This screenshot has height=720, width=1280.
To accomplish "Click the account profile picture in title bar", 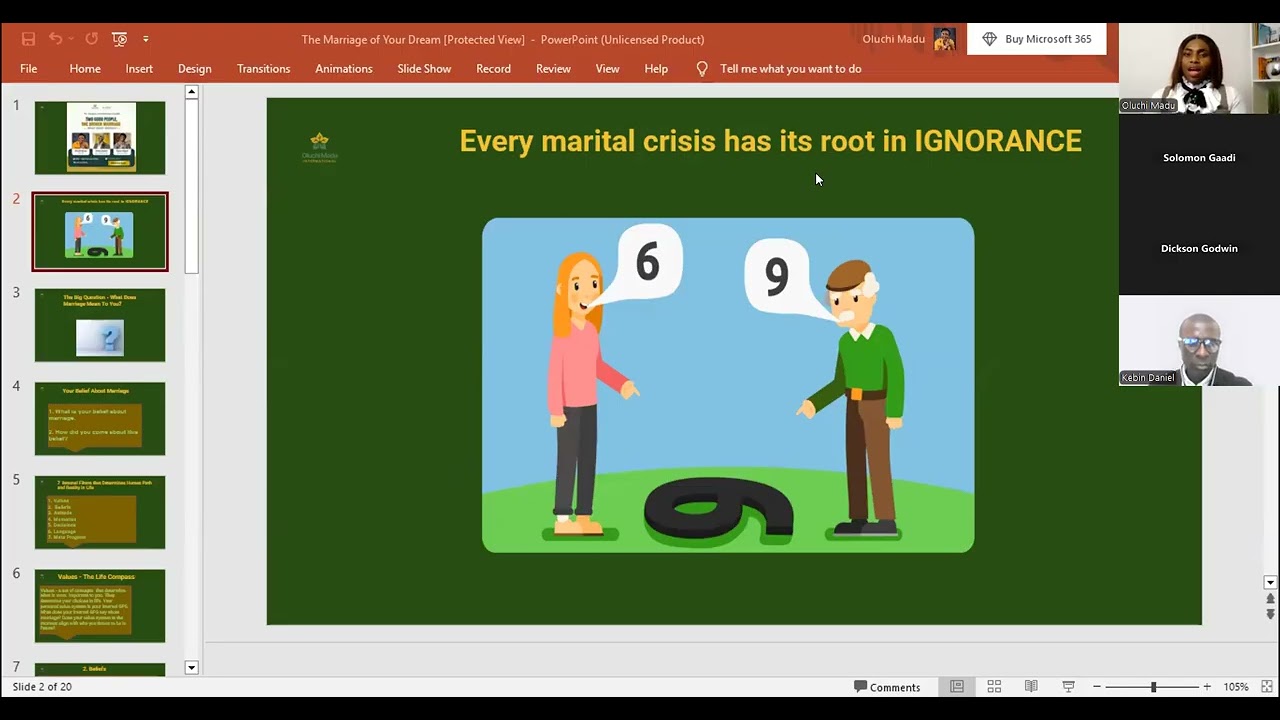I will [944, 39].
